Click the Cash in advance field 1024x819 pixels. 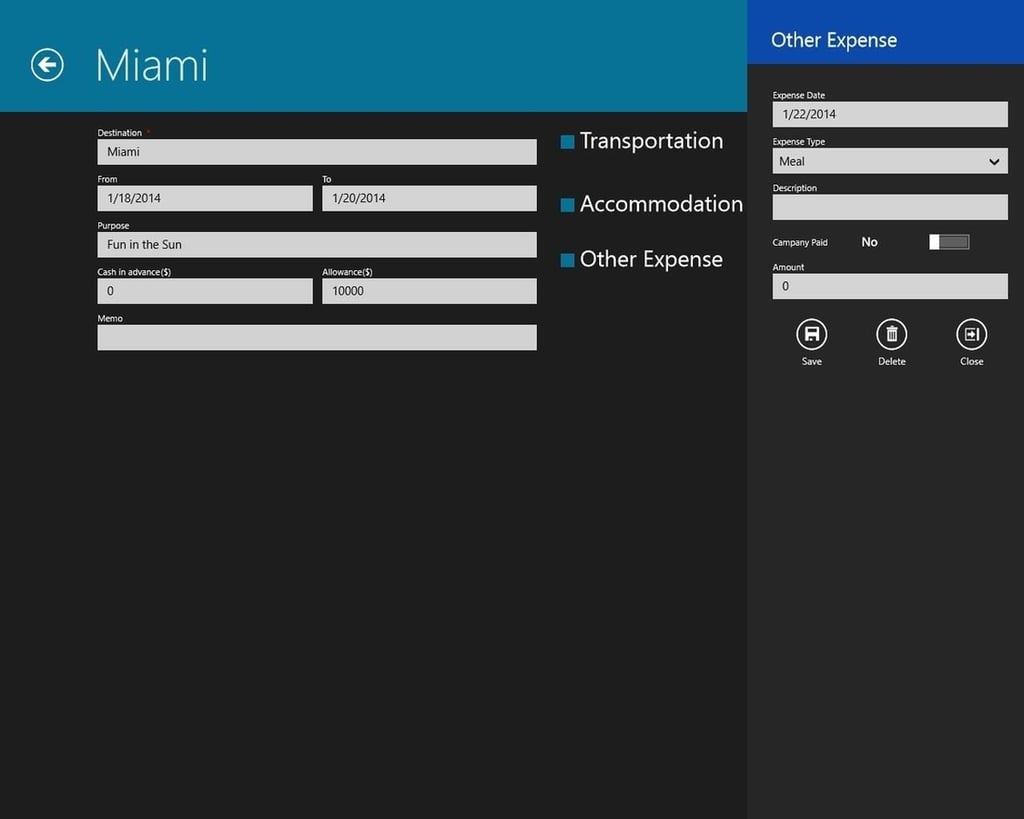[204, 291]
